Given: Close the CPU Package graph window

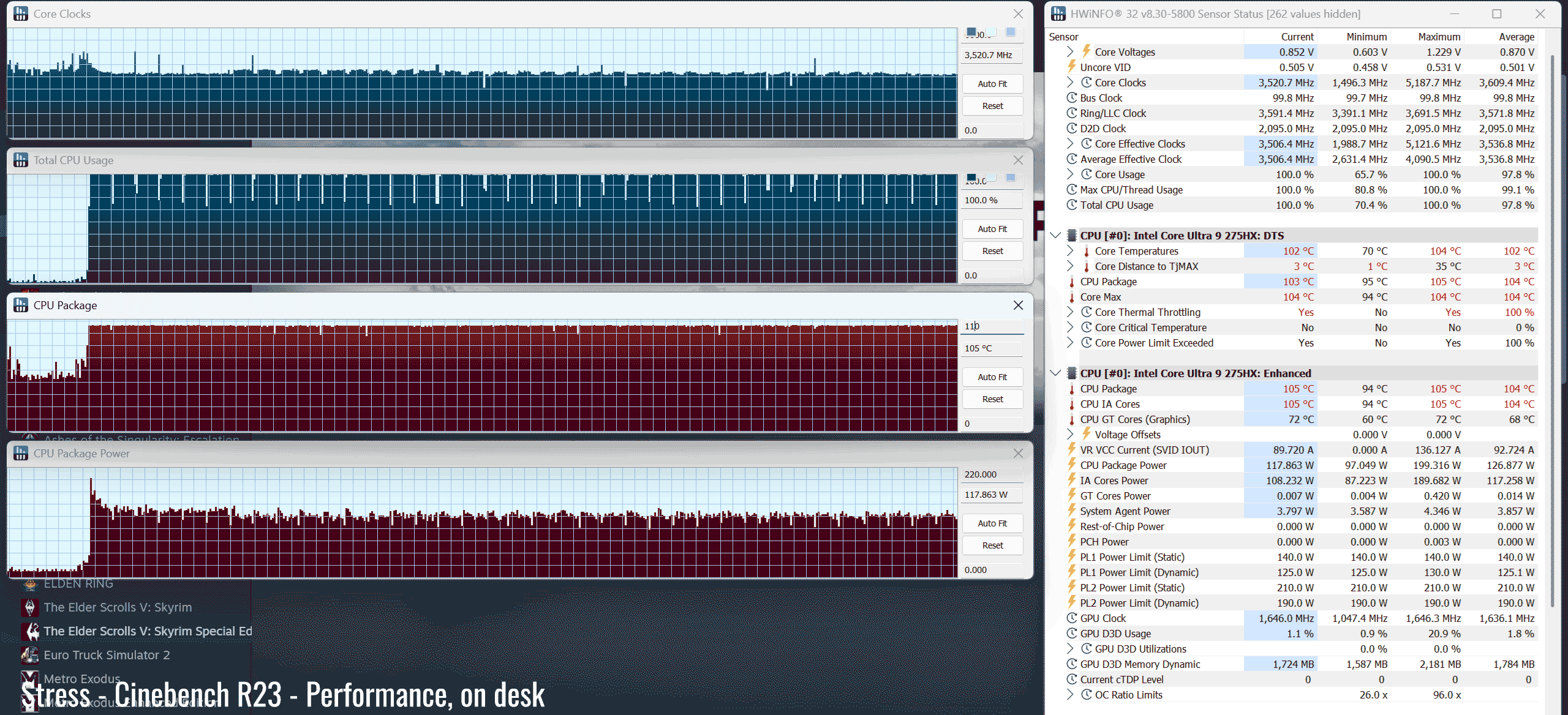Looking at the screenshot, I should click(x=1017, y=305).
